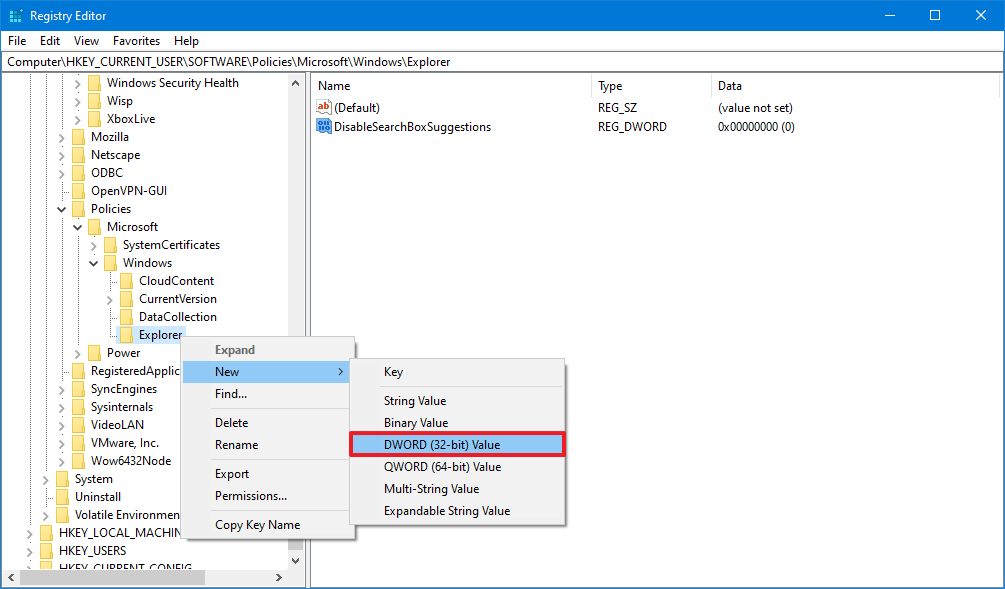Screen dimensions: 1005x589
Task: Expand the CurrentVersion key
Action: coord(110,299)
